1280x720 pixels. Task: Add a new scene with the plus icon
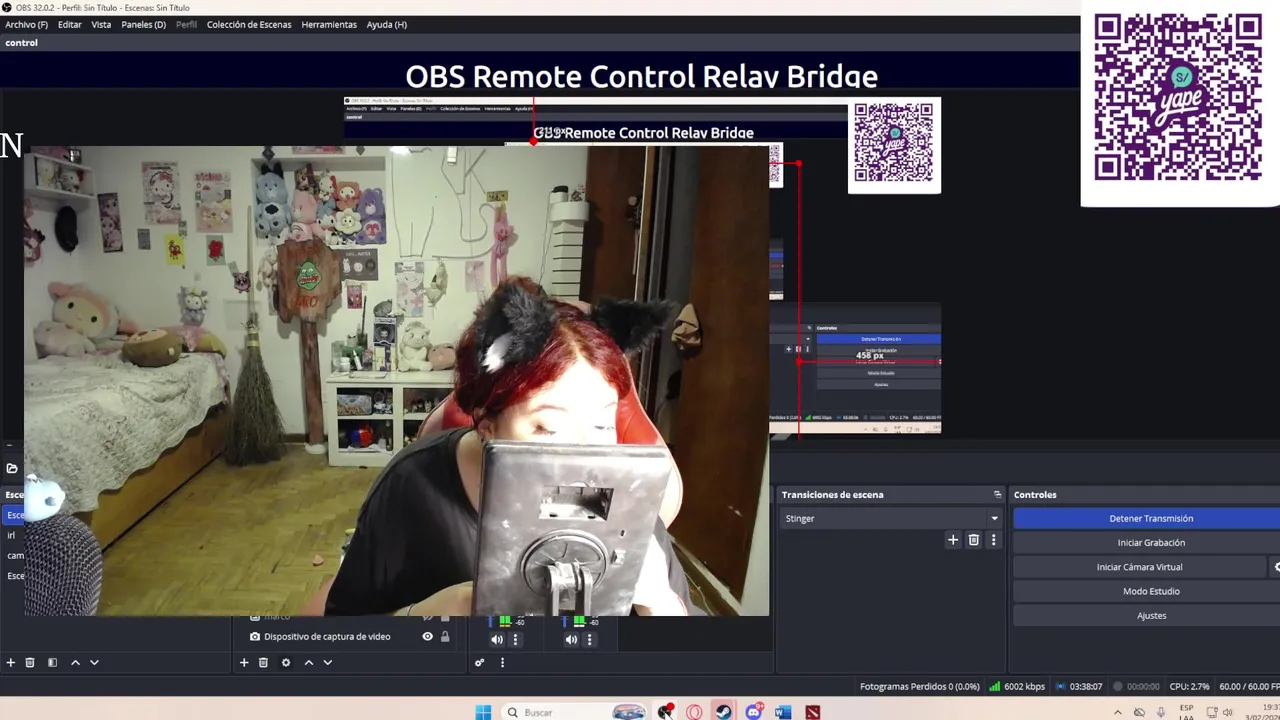pos(11,662)
